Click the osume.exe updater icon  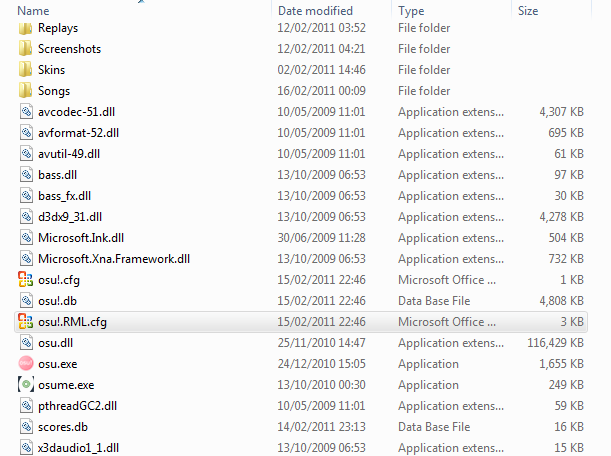coord(26,385)
